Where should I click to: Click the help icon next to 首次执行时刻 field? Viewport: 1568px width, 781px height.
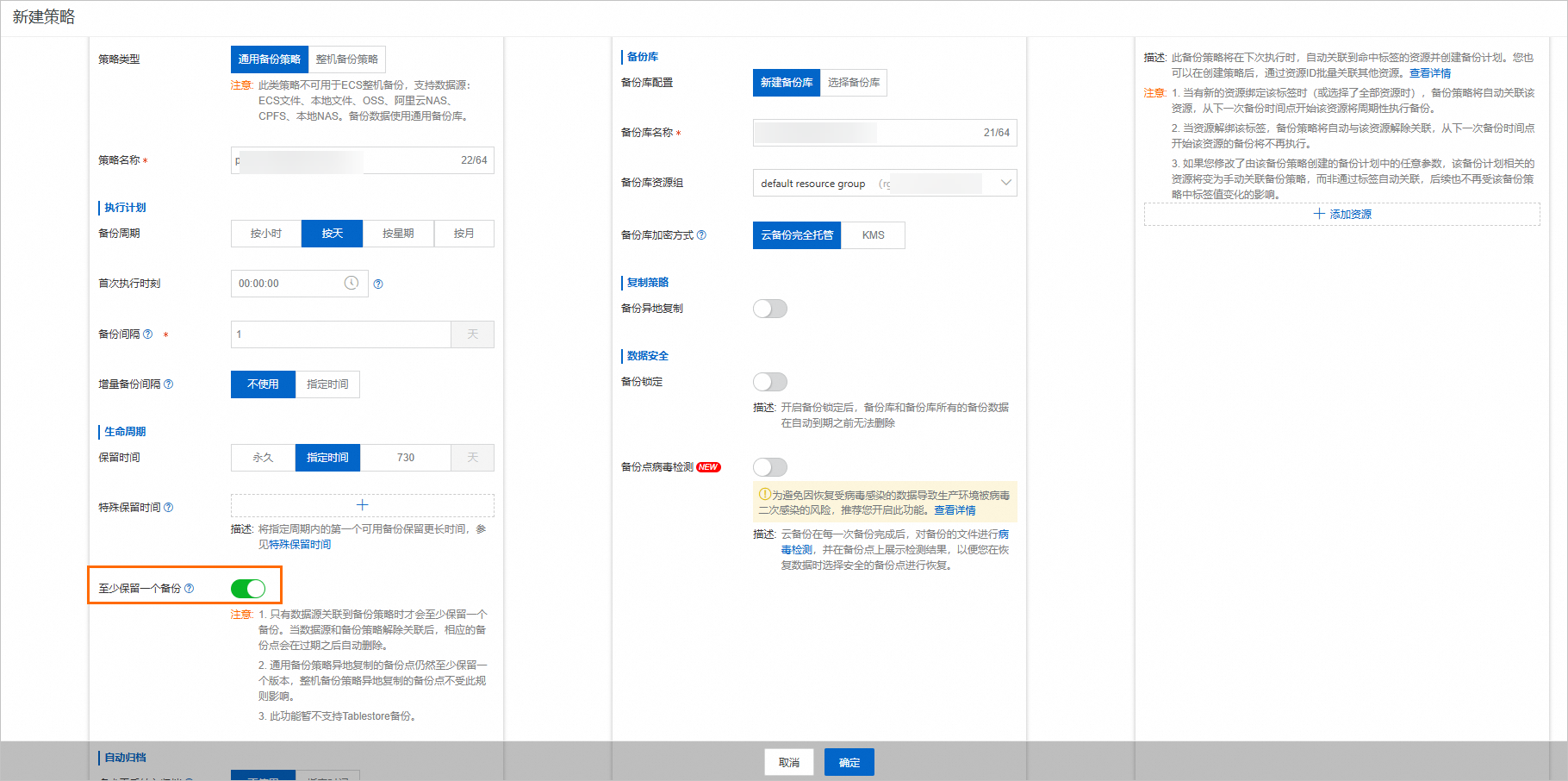coord(378,284)
